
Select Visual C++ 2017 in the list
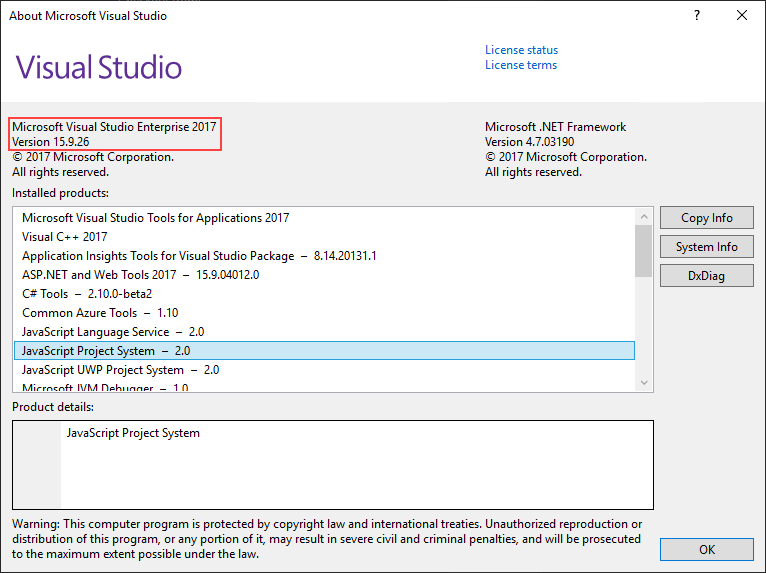click(x=324, y=237)
